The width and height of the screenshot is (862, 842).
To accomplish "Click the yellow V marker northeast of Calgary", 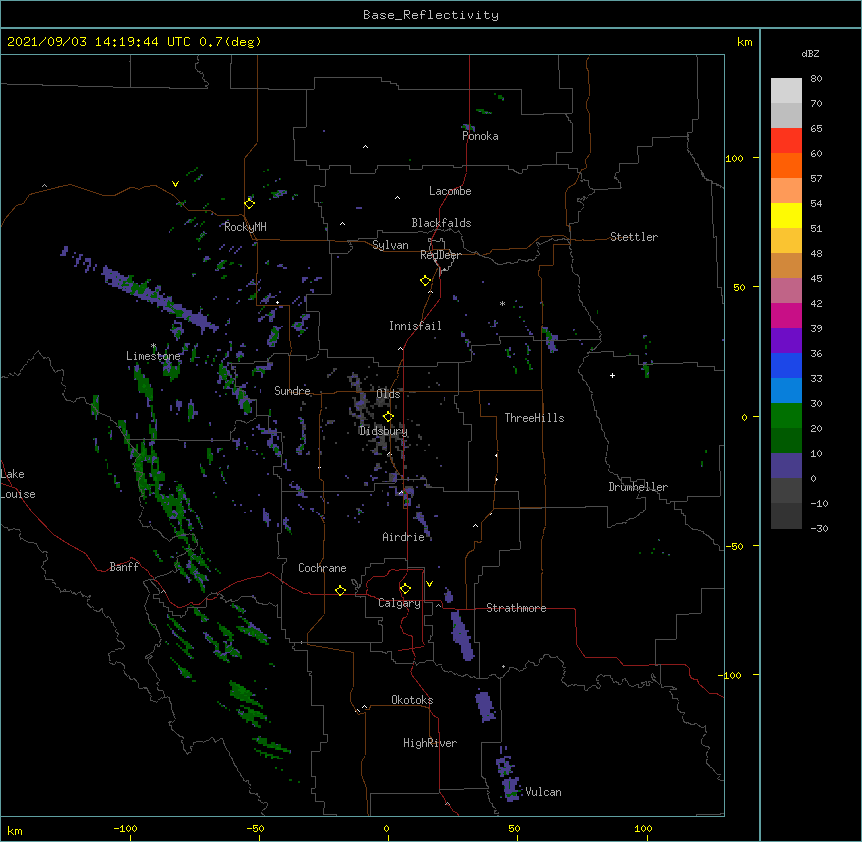I will pos(429,584).
